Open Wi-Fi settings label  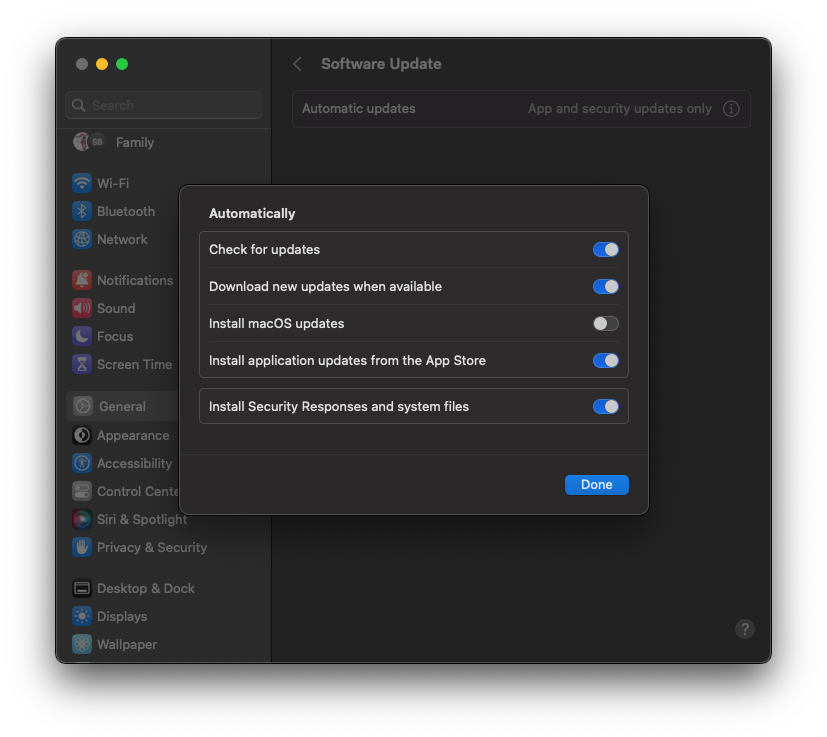coord(113,183)
